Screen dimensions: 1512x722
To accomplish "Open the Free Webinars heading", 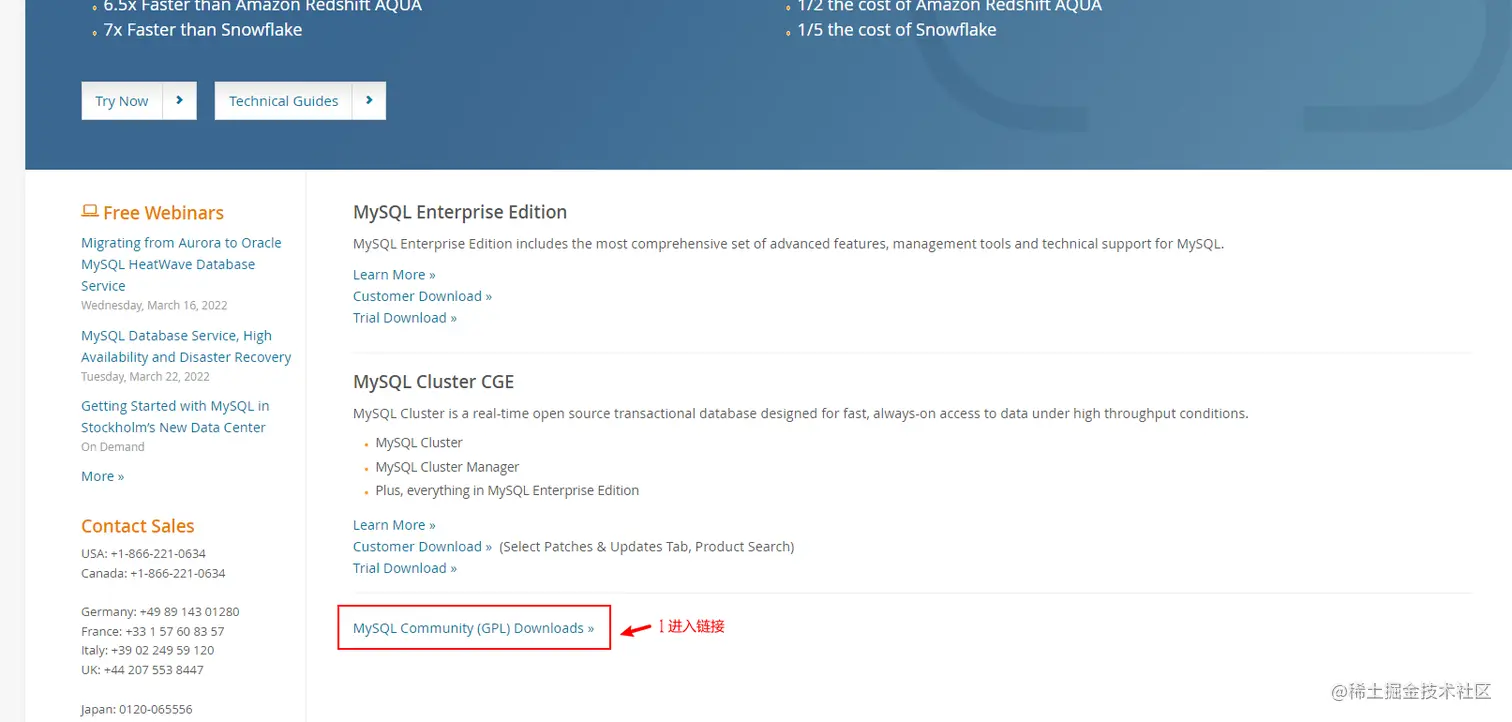I will (163, 213).
